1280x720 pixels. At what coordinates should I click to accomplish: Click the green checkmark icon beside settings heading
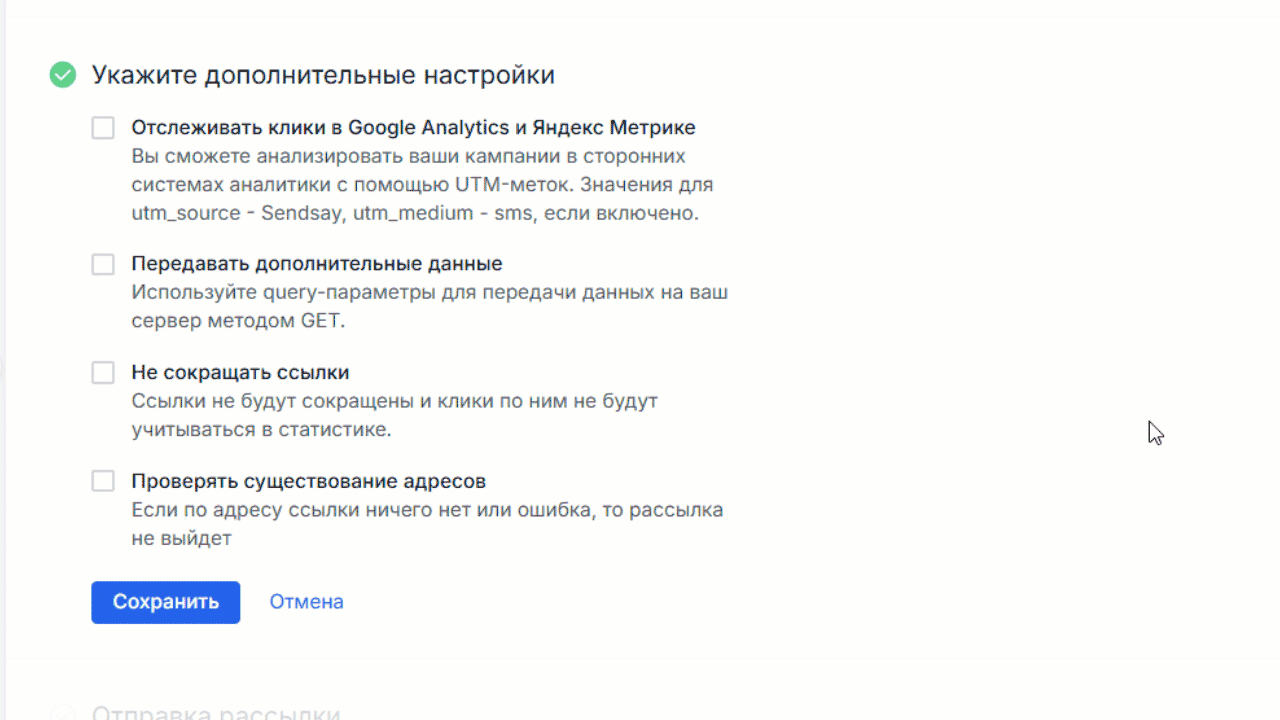click(x=63, y=75)
